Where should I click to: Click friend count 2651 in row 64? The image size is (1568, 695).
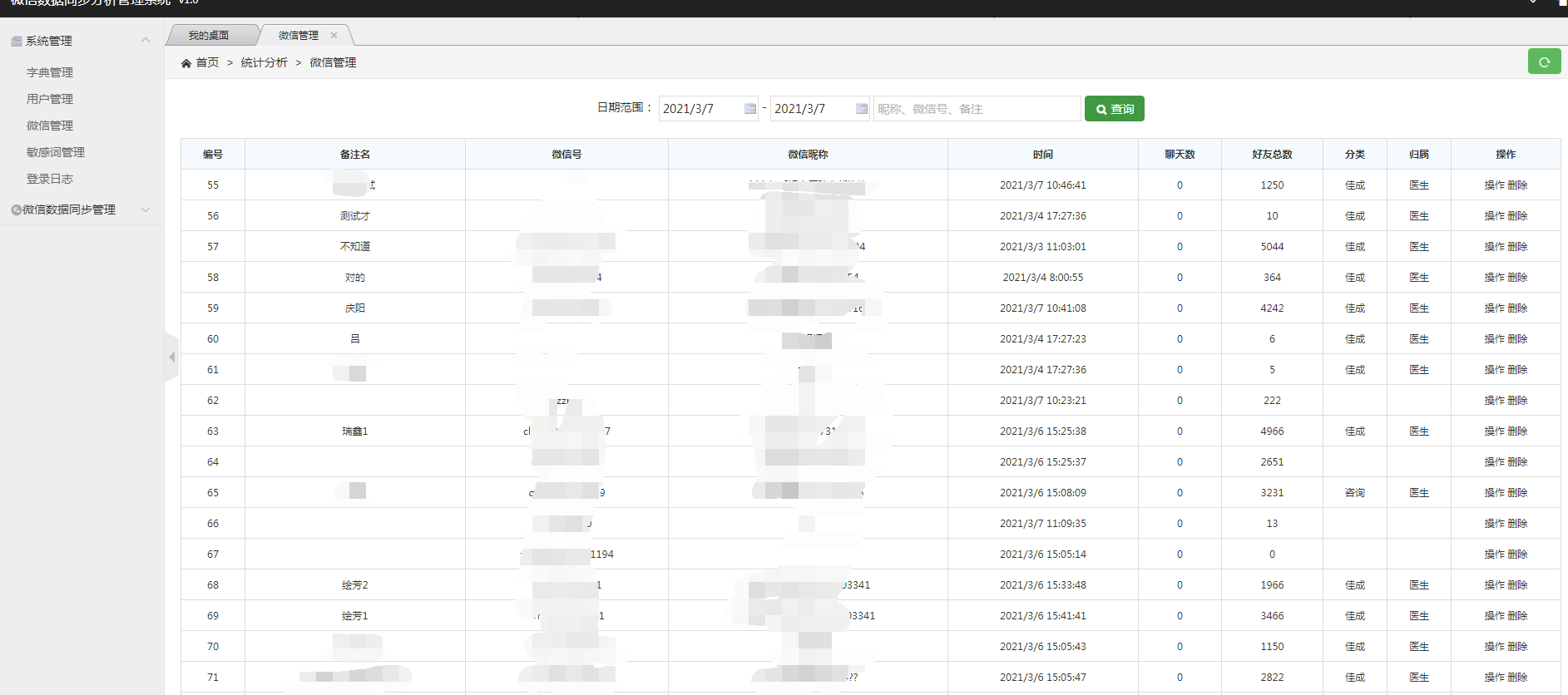1272,461
